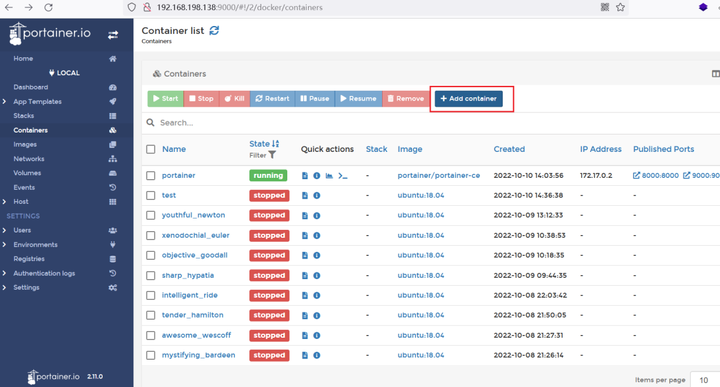Select the portainer container checkbox
720x387 pixels.
point(151,175)
